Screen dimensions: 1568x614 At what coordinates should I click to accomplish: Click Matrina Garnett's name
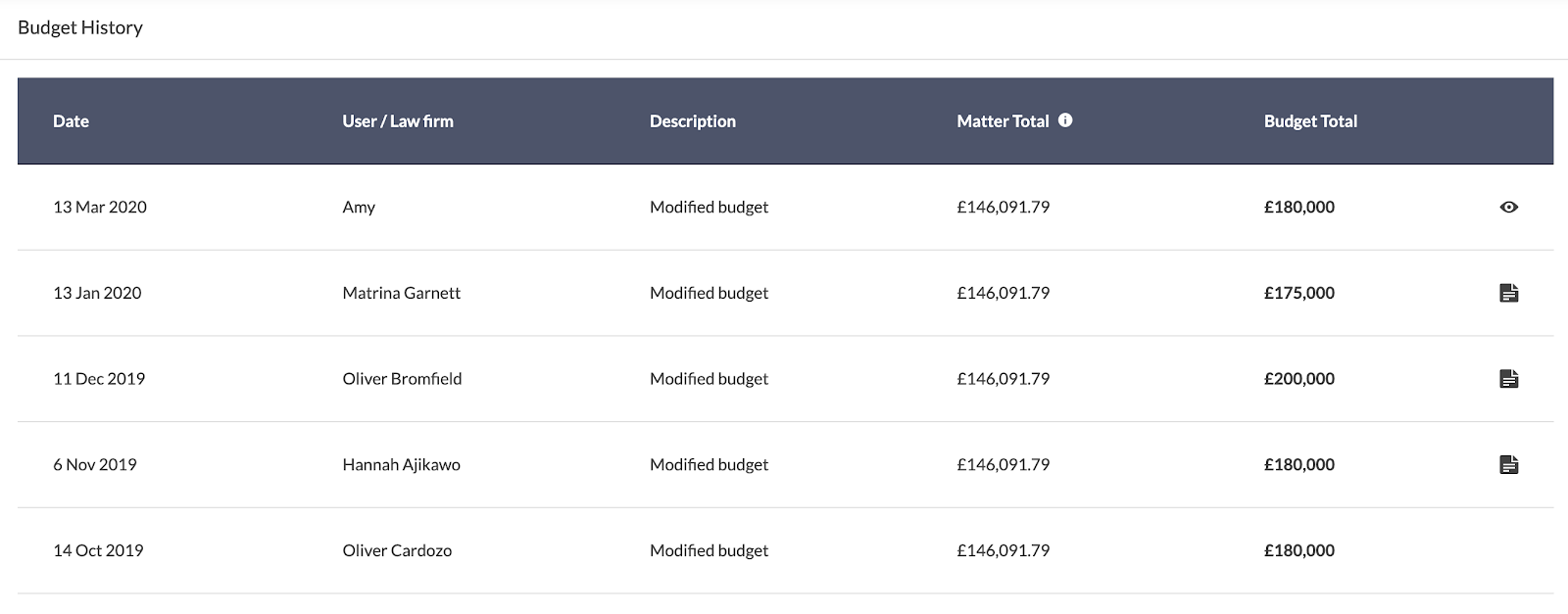[402, 293]
